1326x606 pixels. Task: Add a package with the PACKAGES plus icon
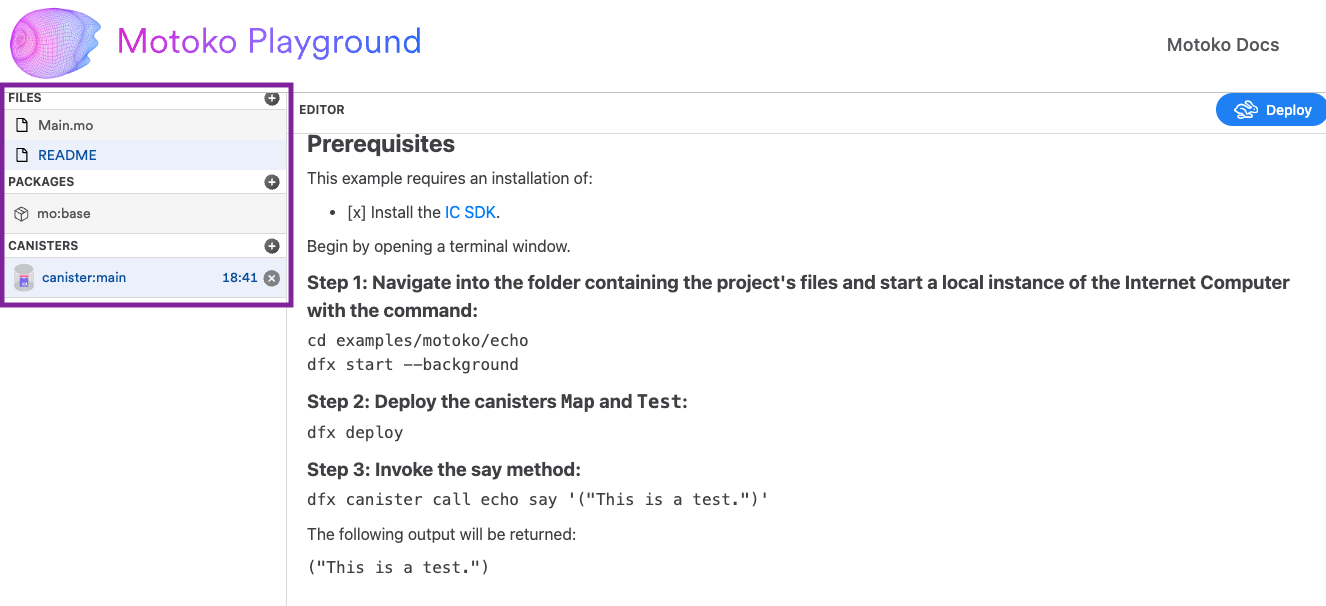[271, 182]
